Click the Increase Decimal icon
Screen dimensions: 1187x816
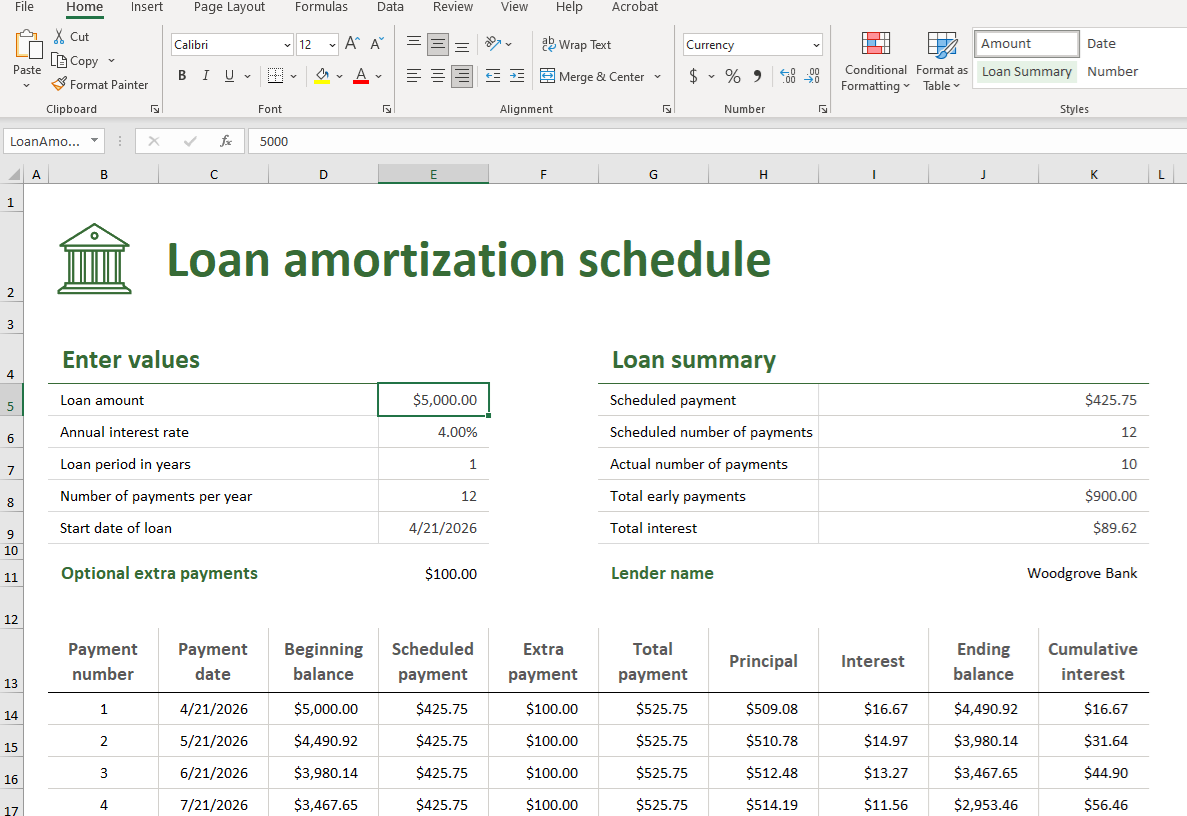(x=787, y=76)
